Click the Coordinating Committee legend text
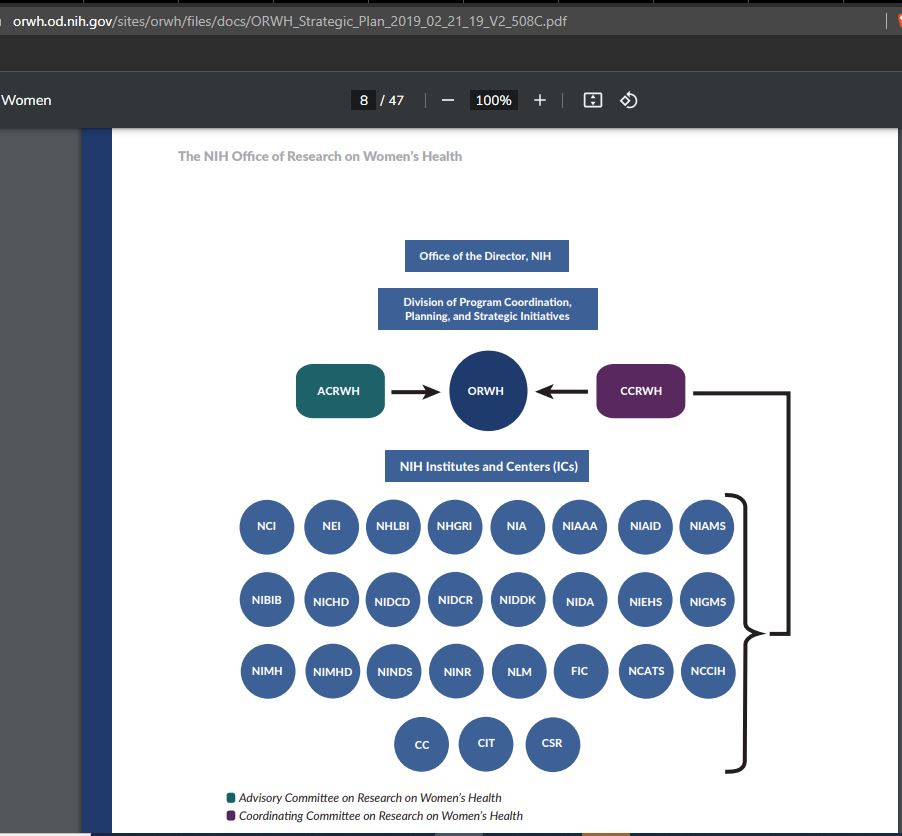902x836 pixels. pos(381,815)
